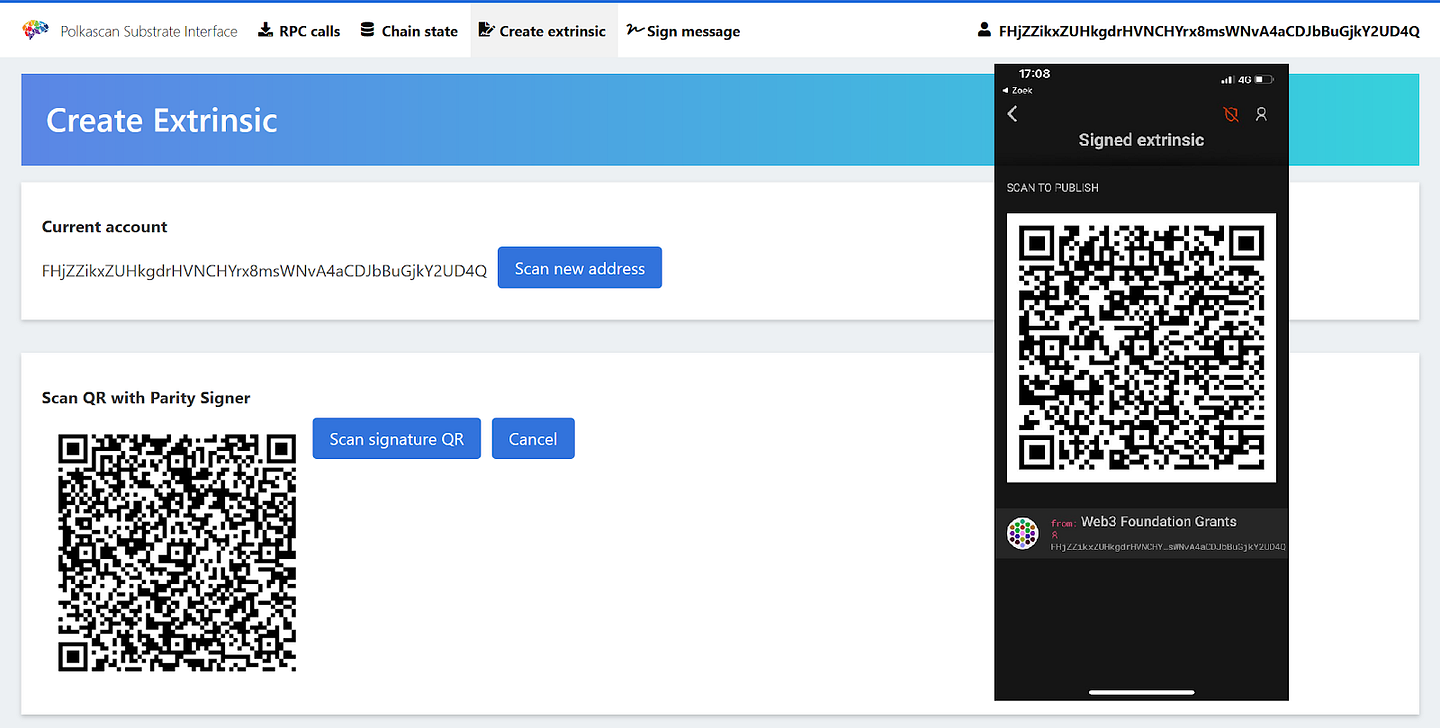Open the RPC calls tab

pyautogui.click(x=299, y=31)
